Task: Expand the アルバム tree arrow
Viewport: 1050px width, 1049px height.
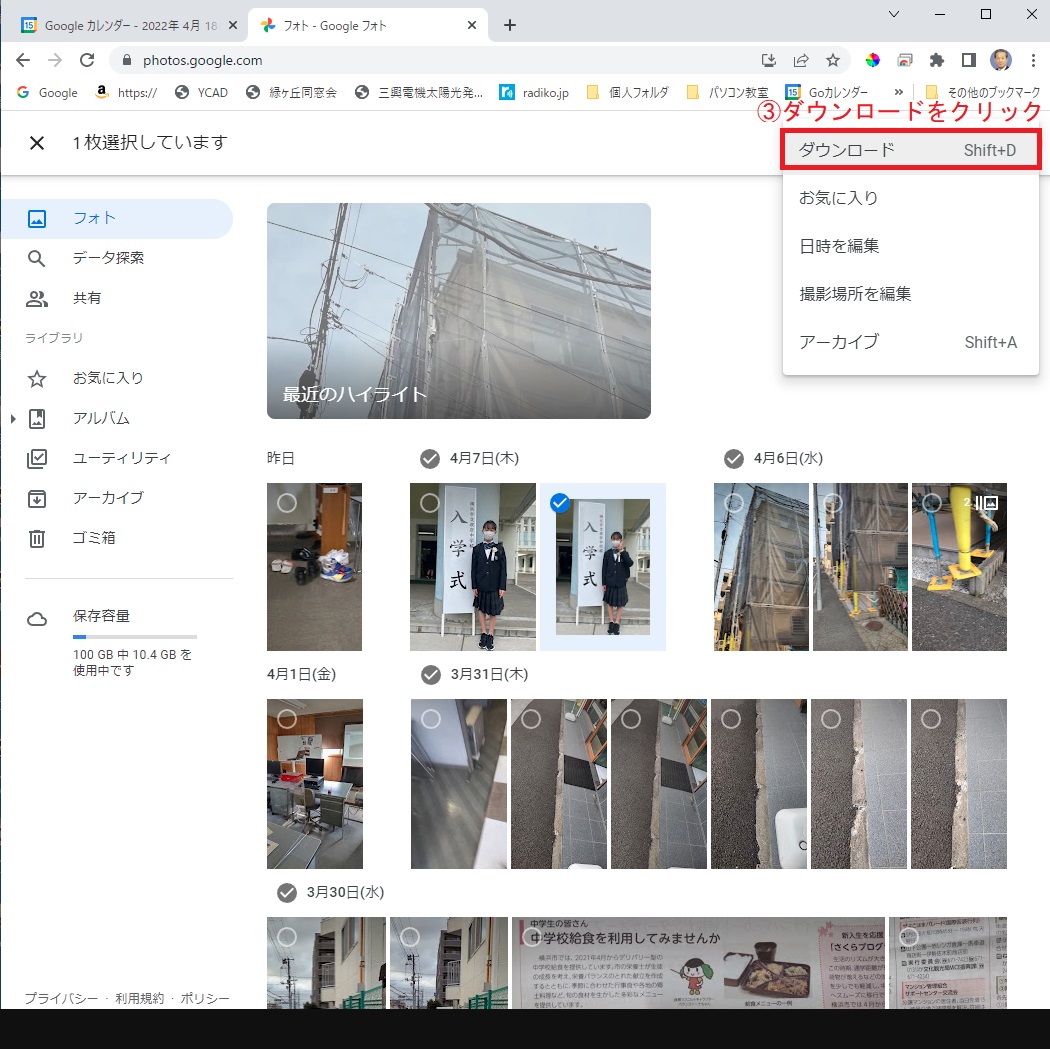Action: pyautogui.click(x=13, y=419)
